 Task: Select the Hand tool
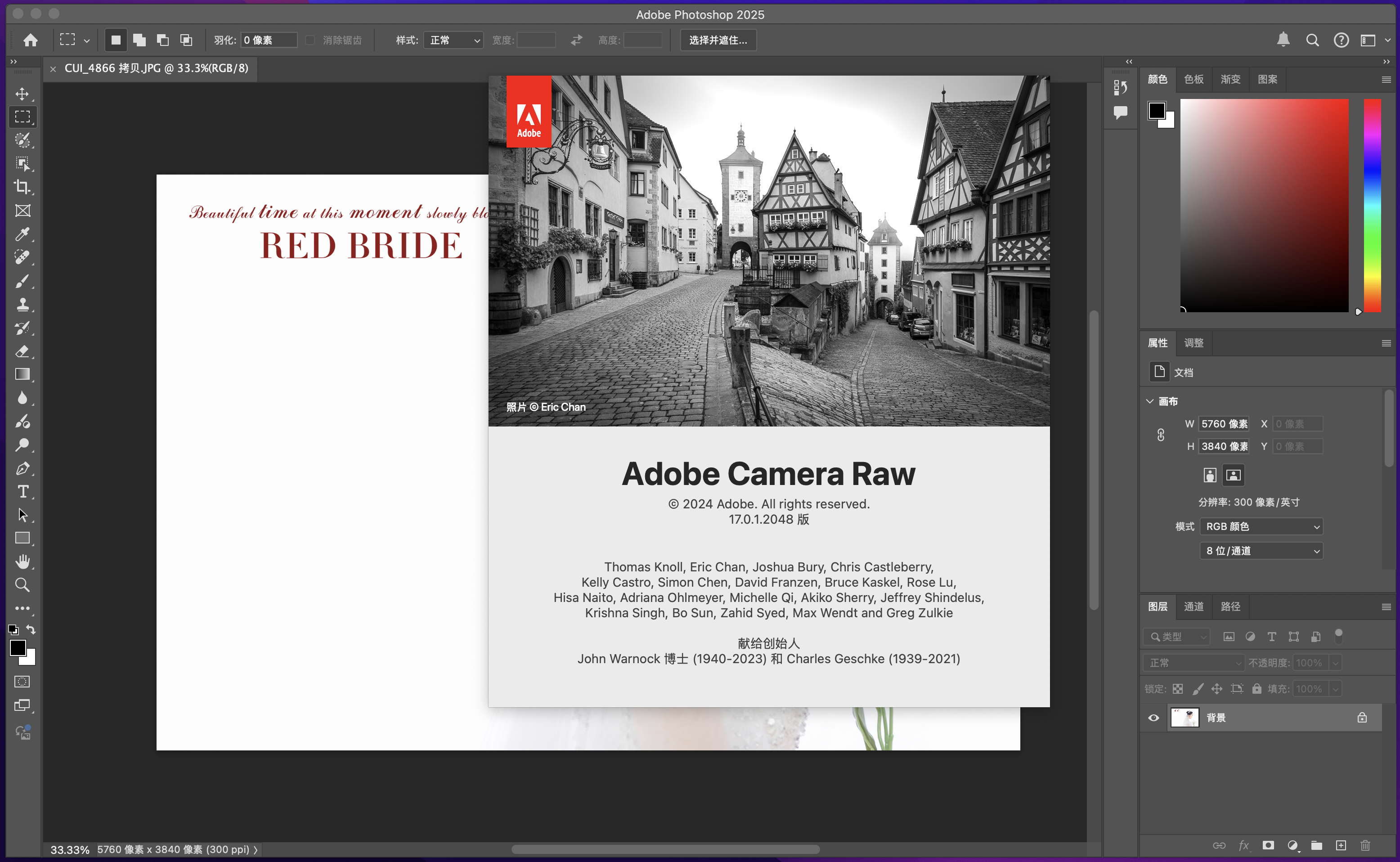(x=22, y=561)
